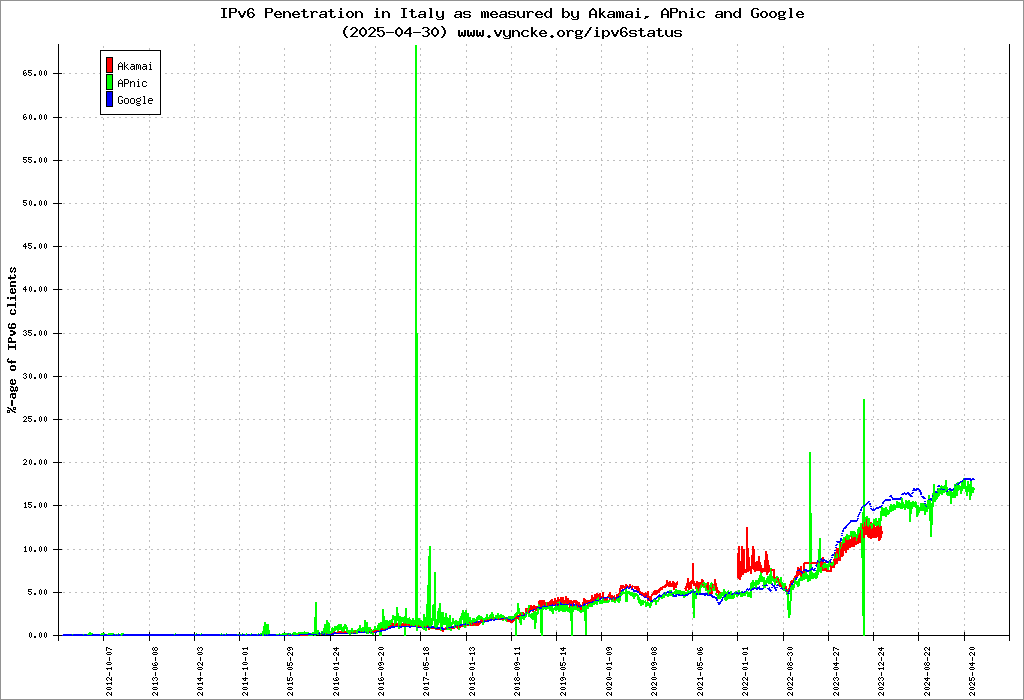Click the green APnic legend swatch
The width and height of the screenshot is (1024, 700).
(x=109, y=83)
